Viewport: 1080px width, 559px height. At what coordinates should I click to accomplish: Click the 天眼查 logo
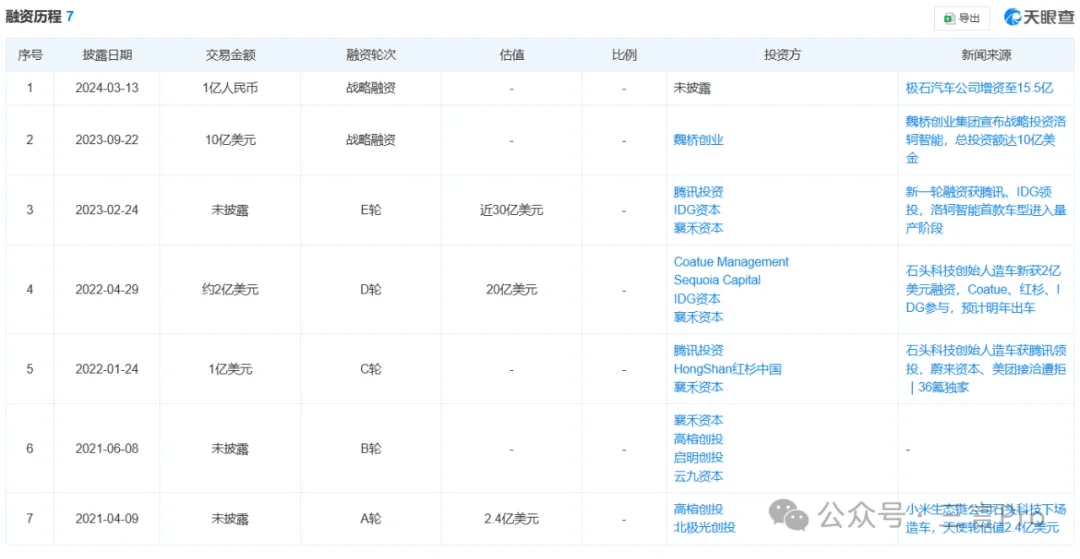[x=1039, y=18]
